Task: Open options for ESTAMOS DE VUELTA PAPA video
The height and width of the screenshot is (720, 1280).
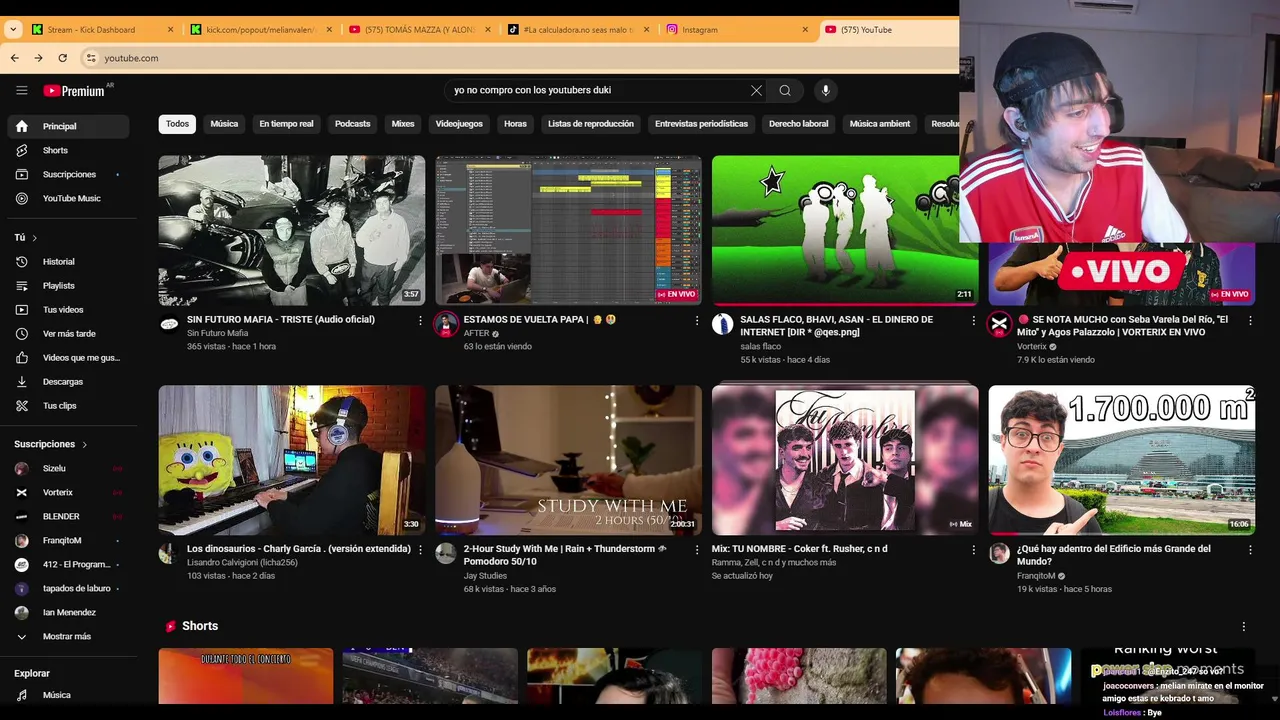Action: coord(697,320)
